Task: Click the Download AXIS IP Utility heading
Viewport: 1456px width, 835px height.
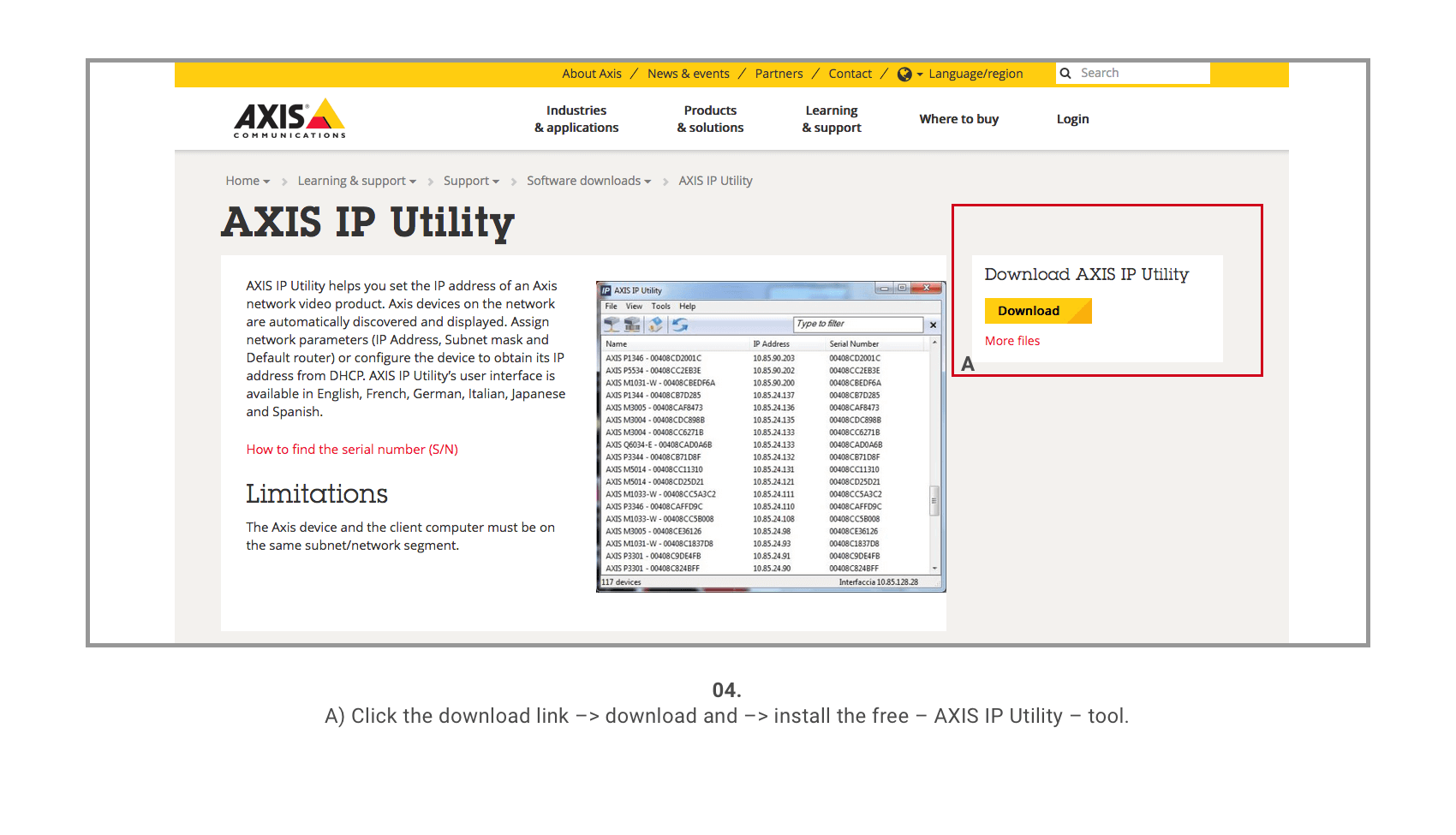Action: coord(1086,274)
